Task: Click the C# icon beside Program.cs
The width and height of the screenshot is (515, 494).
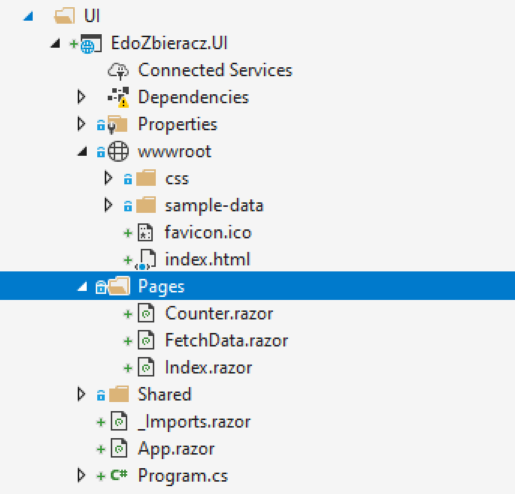Action: 119,475
